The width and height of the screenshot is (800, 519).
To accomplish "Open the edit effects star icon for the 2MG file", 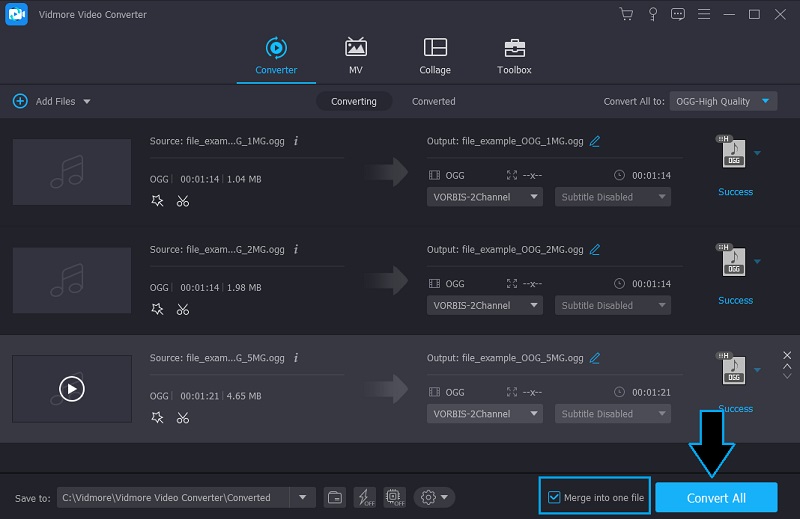I will [x=157, y=309].
